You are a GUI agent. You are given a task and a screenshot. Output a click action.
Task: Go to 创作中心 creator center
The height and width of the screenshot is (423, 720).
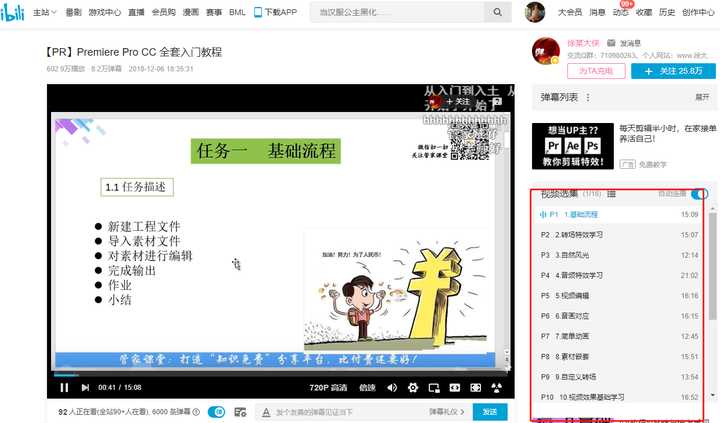(698, 12)
